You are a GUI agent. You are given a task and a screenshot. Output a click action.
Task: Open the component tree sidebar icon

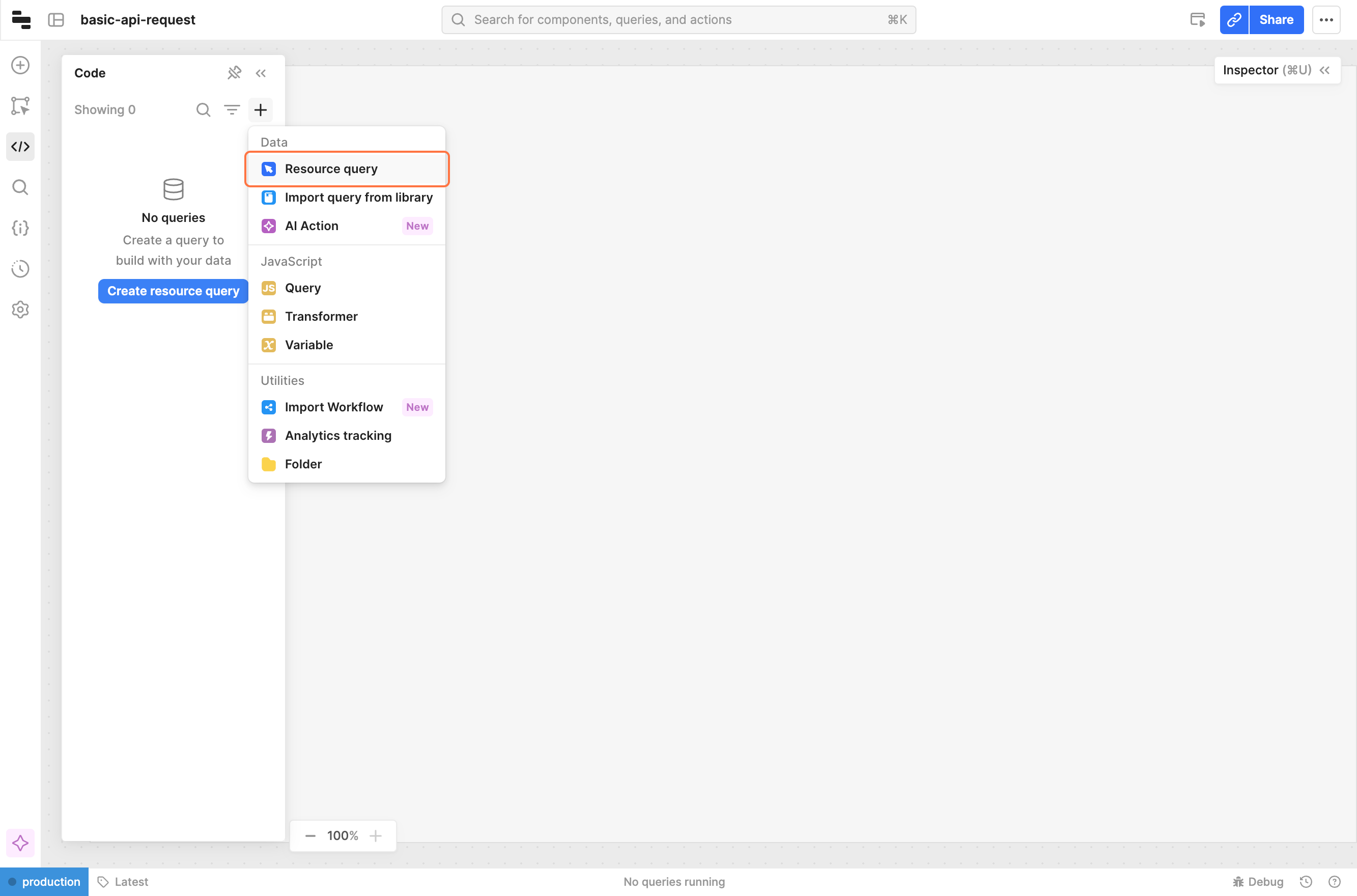[20, 106]
